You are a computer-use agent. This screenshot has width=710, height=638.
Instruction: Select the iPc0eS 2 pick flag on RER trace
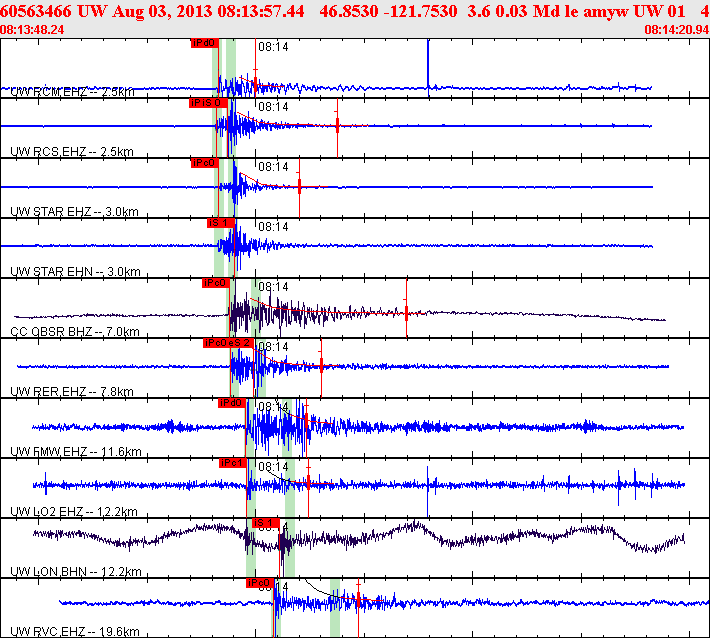point(228,343)
